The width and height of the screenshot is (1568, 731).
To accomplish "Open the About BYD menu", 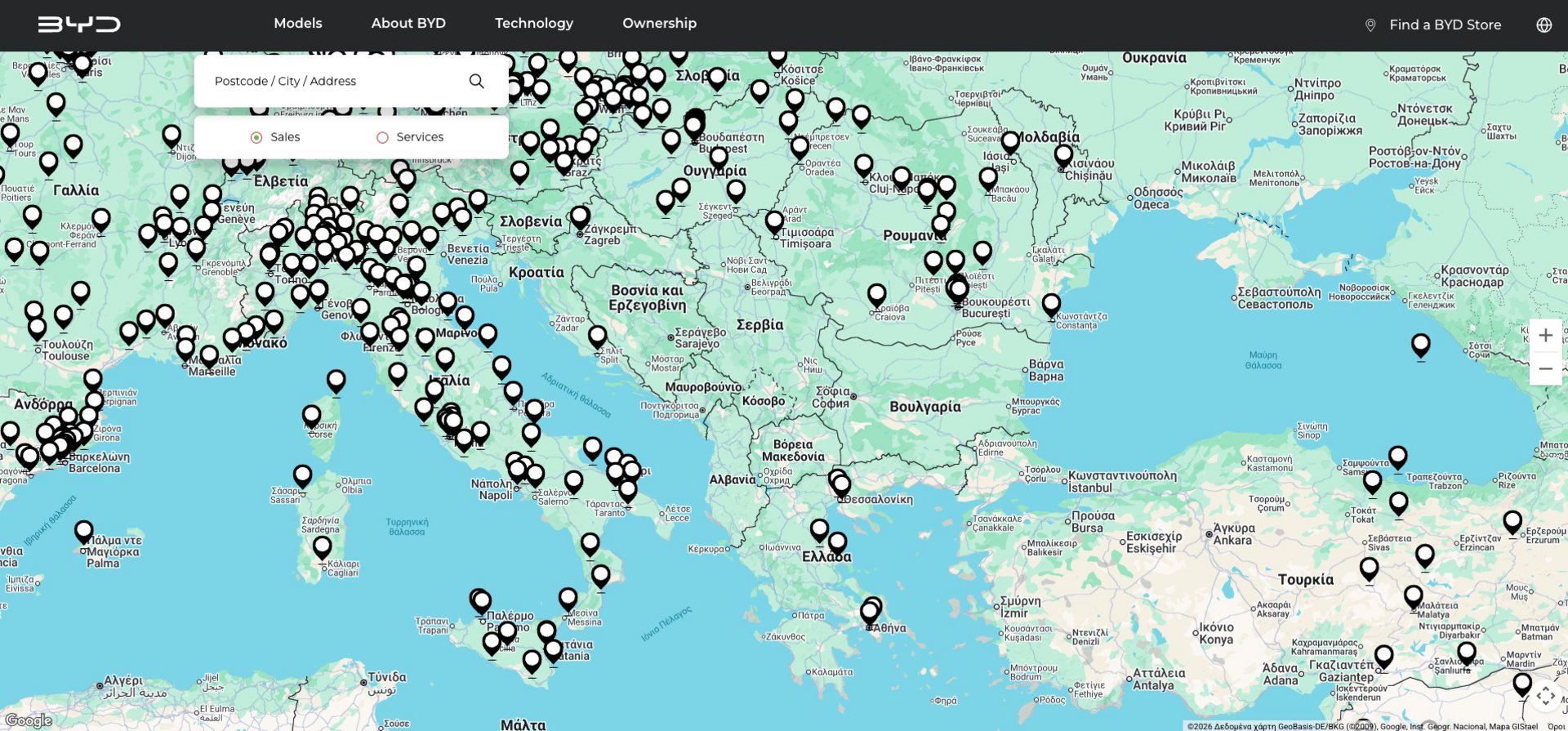I will tap(408, 24).
